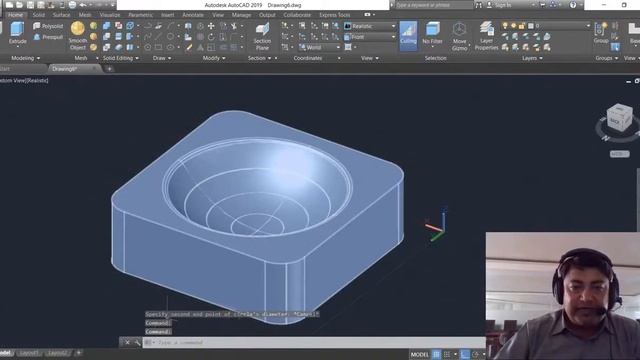Open the World UCS dropdown
640x360 pixels.
pos(320,47)
